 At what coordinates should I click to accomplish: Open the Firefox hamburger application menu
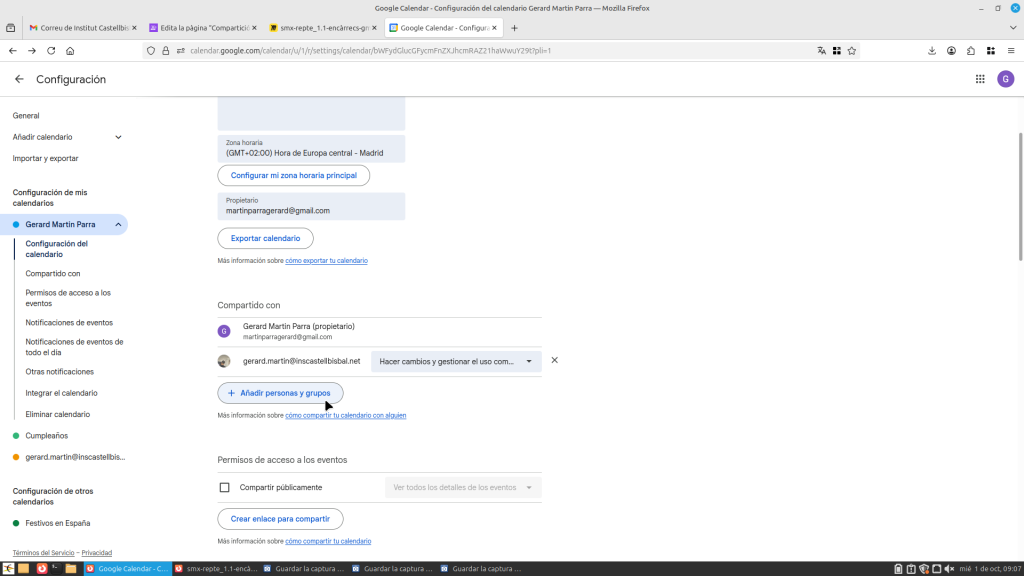1010,51
